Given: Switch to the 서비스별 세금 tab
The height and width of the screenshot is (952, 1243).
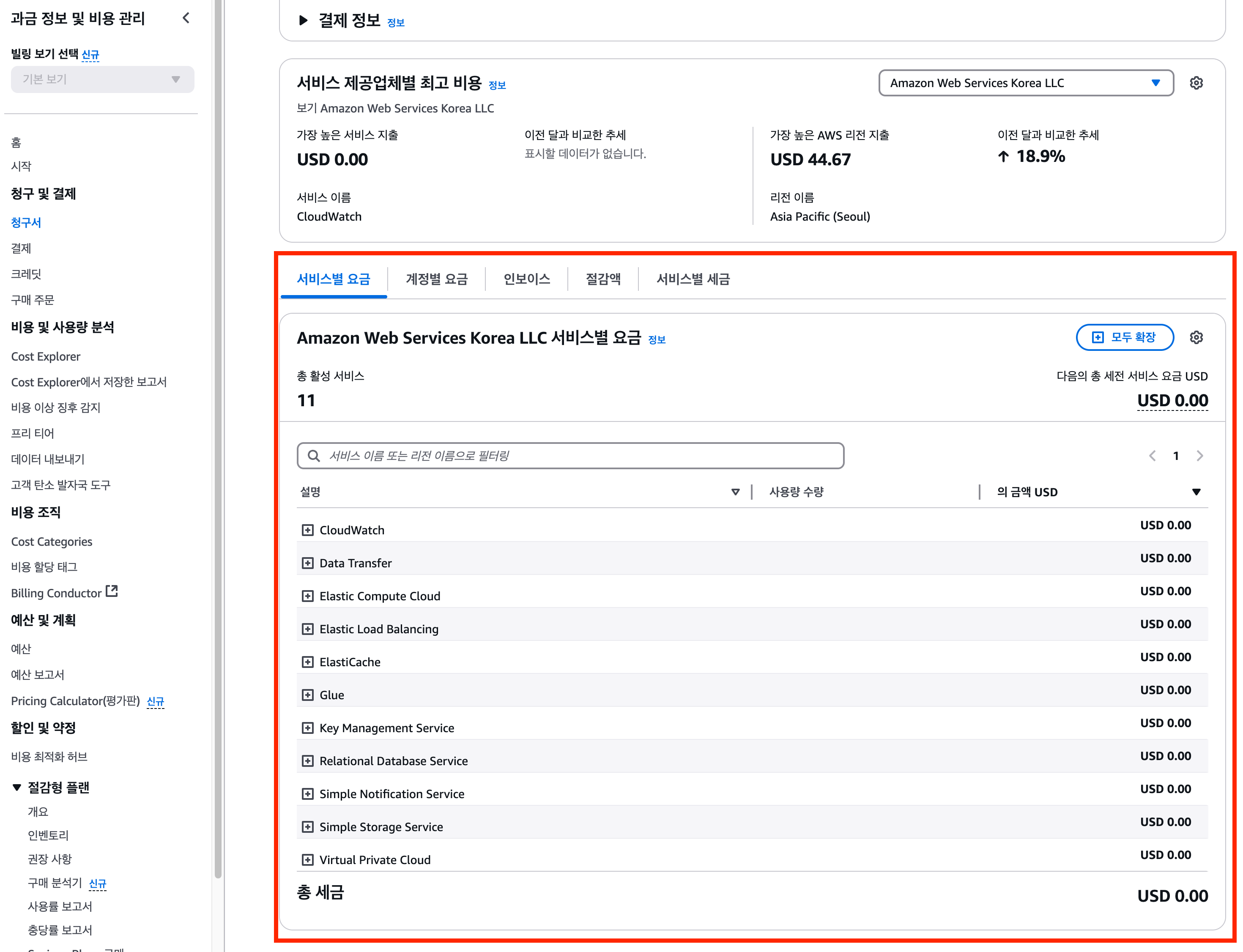Looking at the screenshot, I should (x=693, y=279).
